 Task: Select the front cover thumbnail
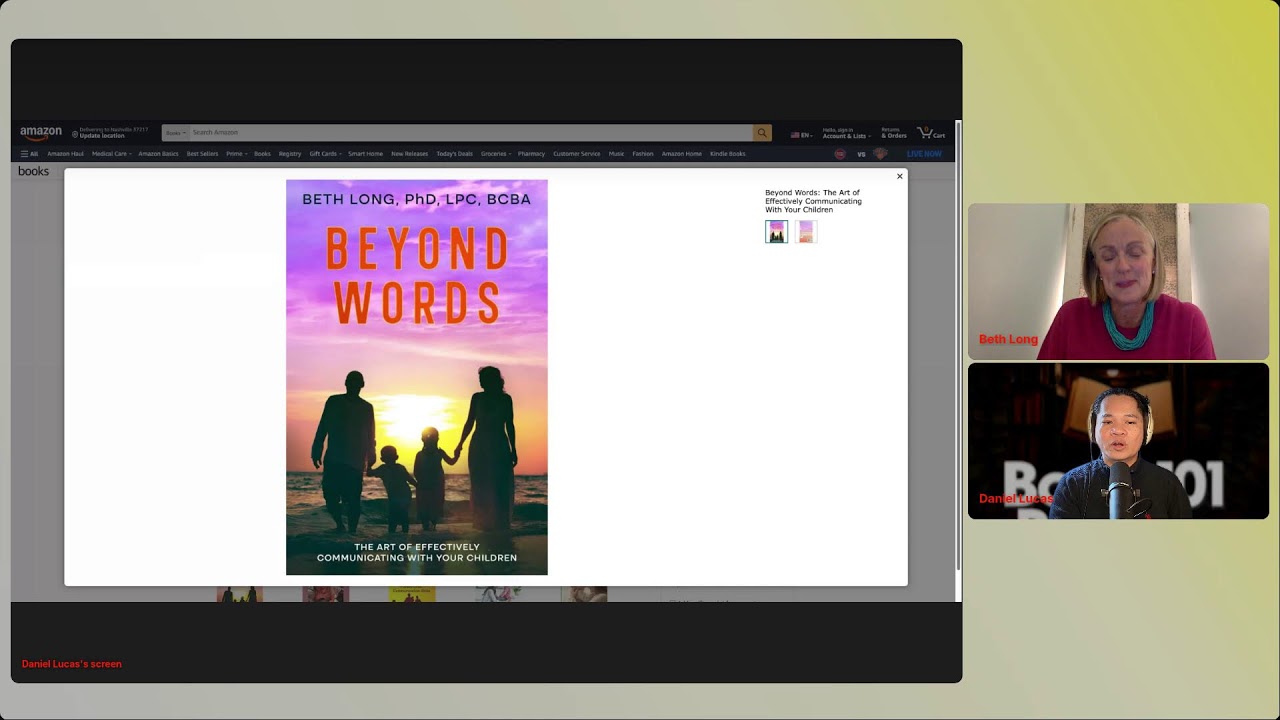point(776,231)
